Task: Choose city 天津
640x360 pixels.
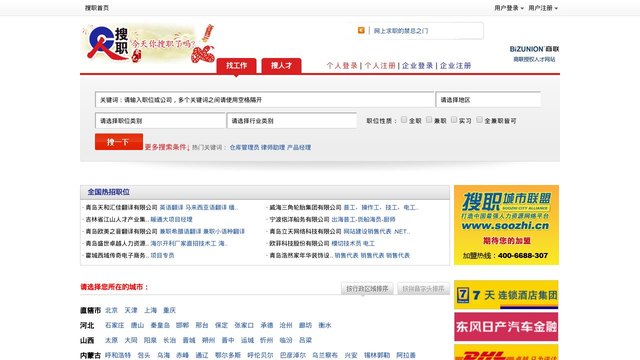Action: pos(131,310)
